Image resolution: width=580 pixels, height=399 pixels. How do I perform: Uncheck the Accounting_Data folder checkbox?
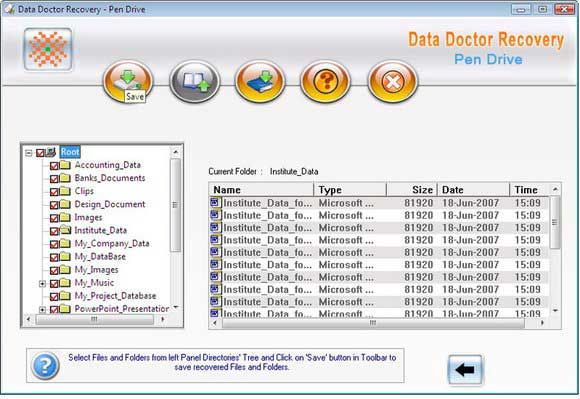tap(54, 166)
